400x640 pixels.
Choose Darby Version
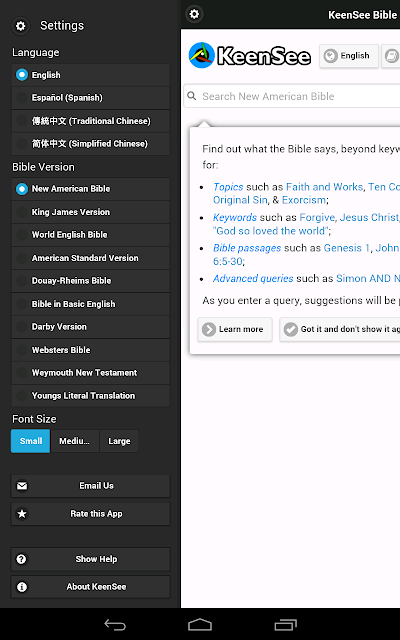pos(90,327)
